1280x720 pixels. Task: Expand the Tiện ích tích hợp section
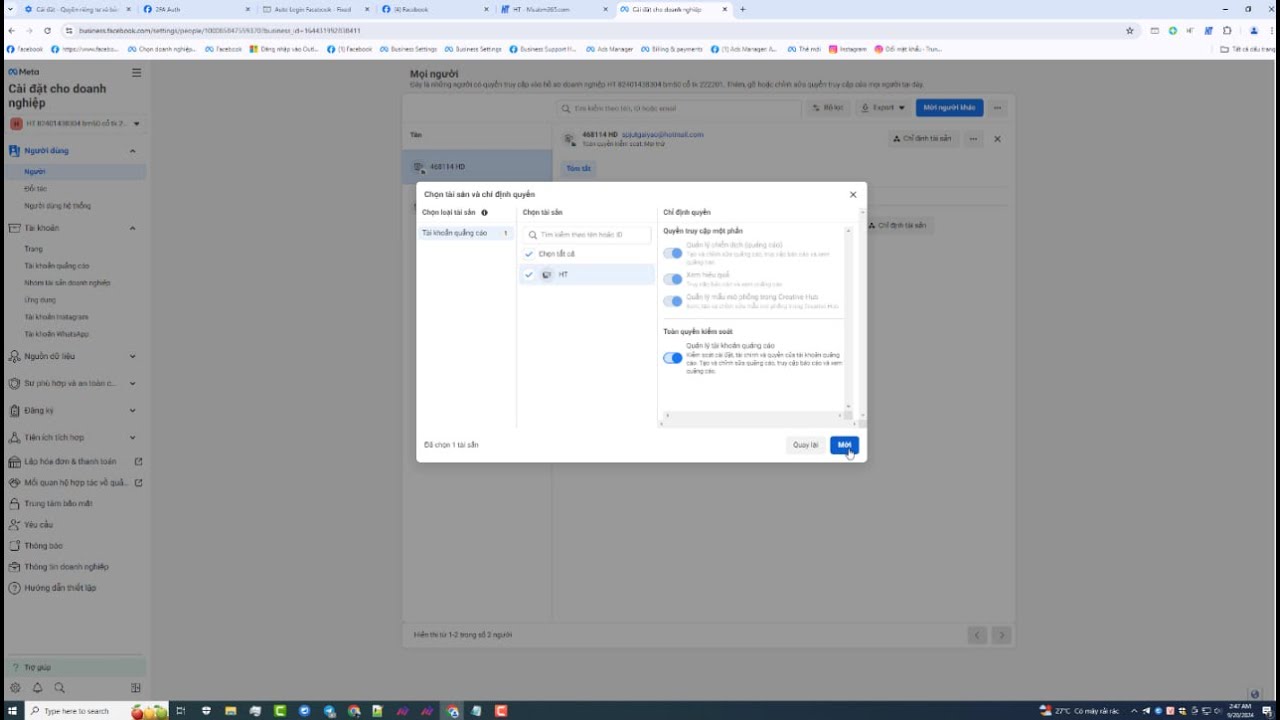tap(132, 437)
